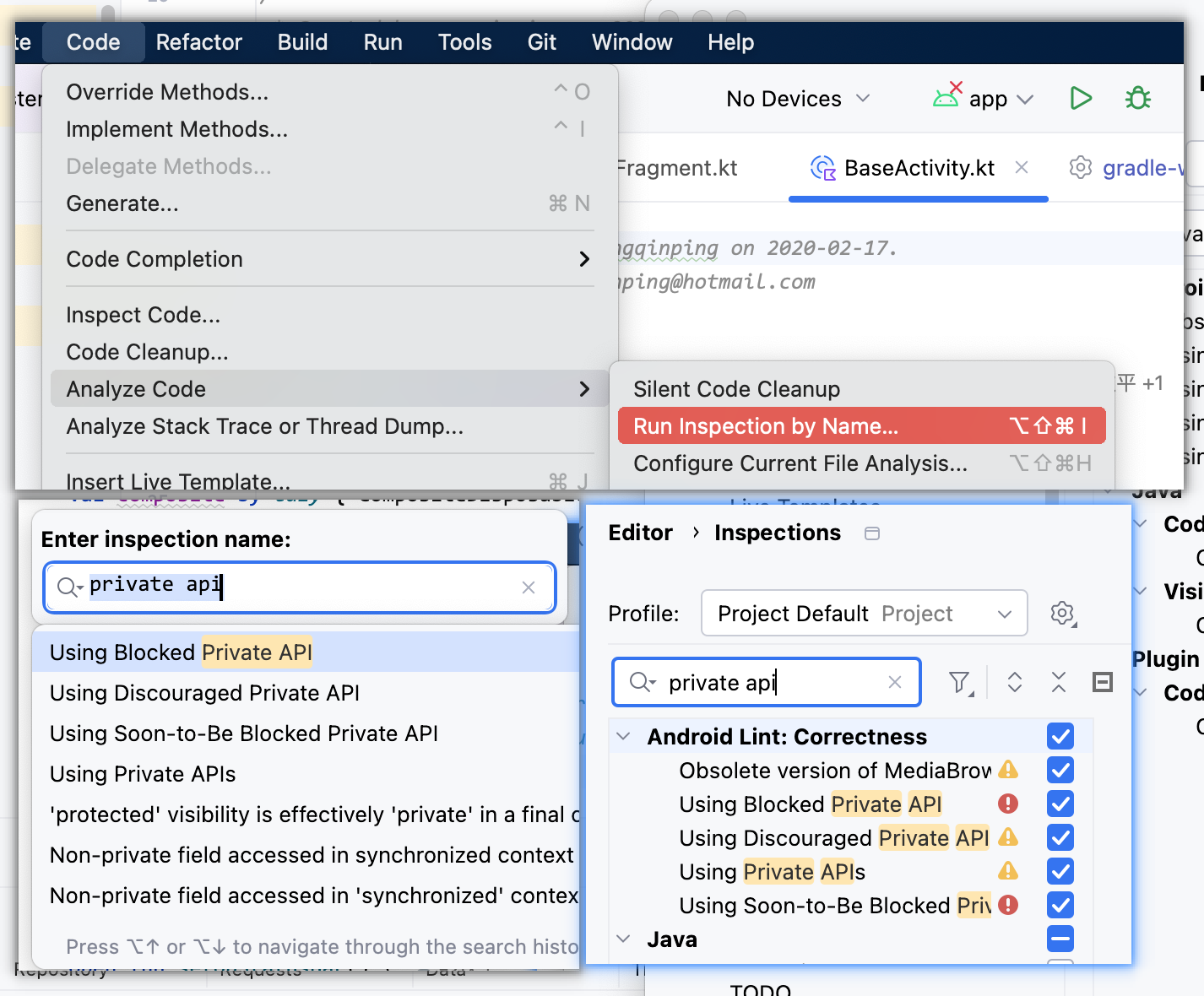This screenshot has height=996, width=1204.
Task: Click the Collapse All inspections icon
Action: click(1059, 682)
